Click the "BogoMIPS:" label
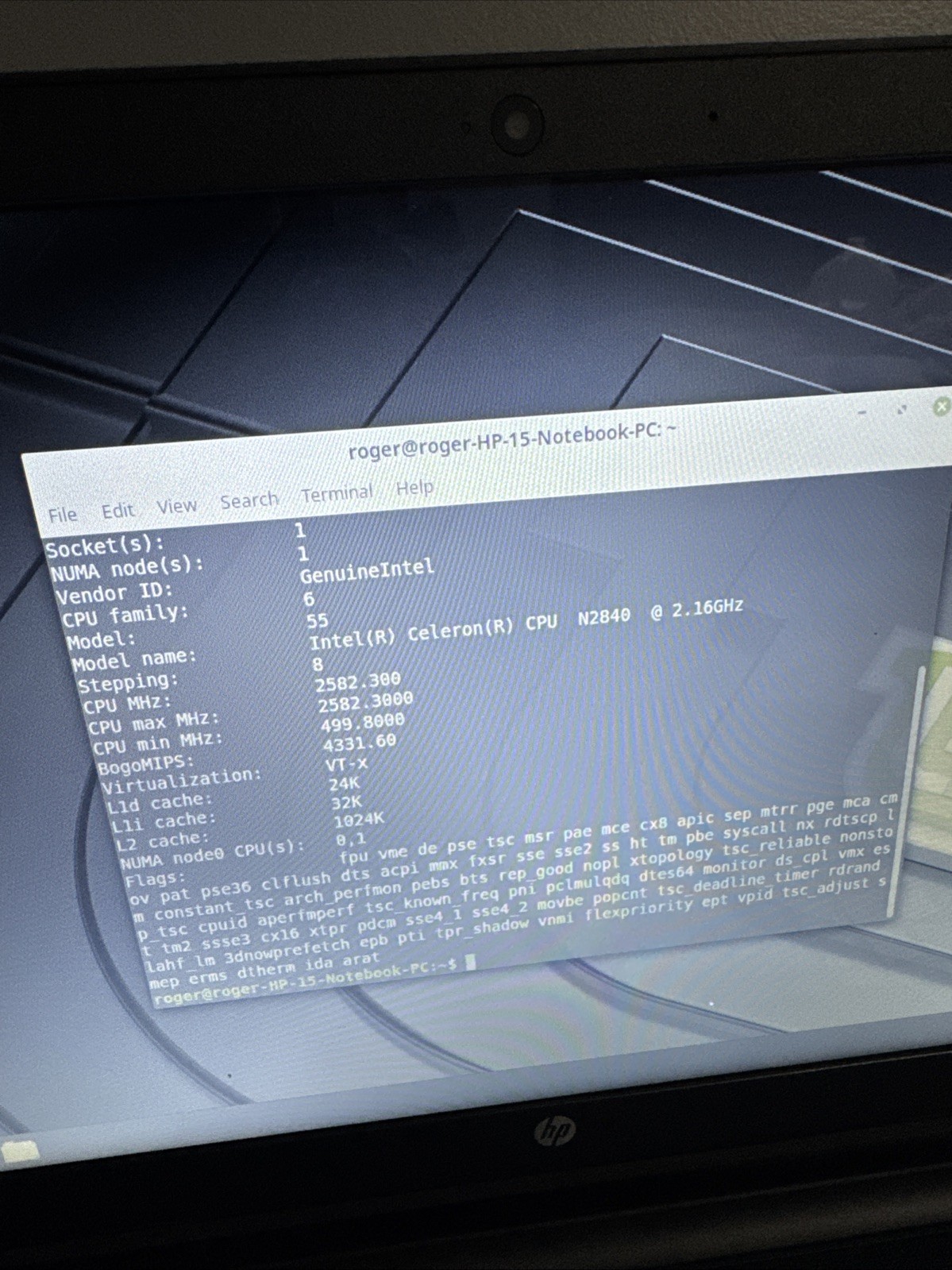 pos(145,764)
